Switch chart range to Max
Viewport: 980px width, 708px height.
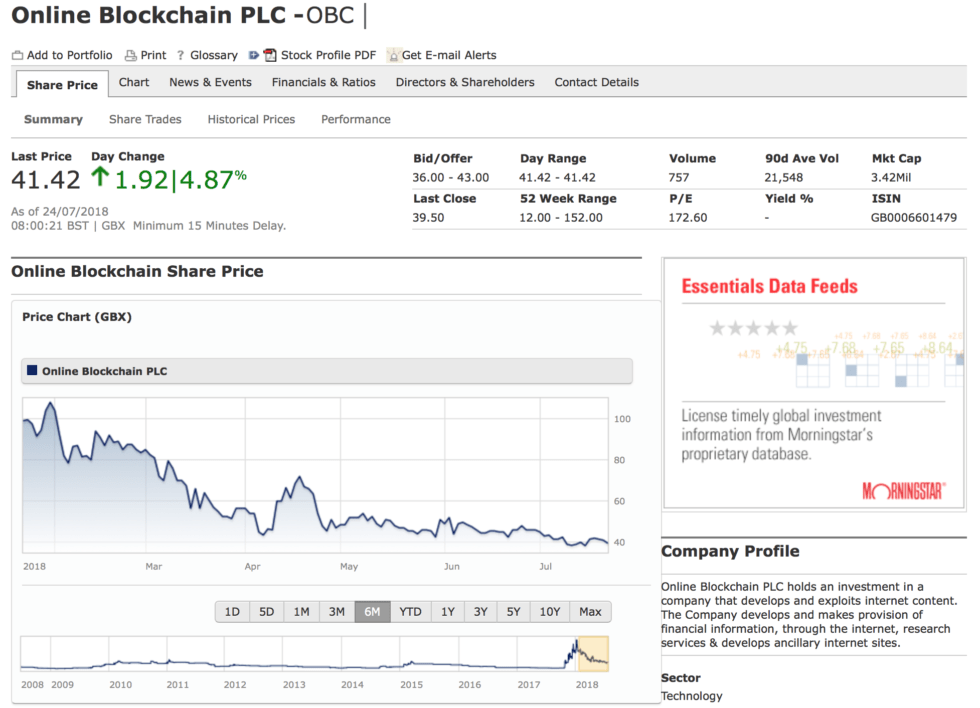point(590,611)
